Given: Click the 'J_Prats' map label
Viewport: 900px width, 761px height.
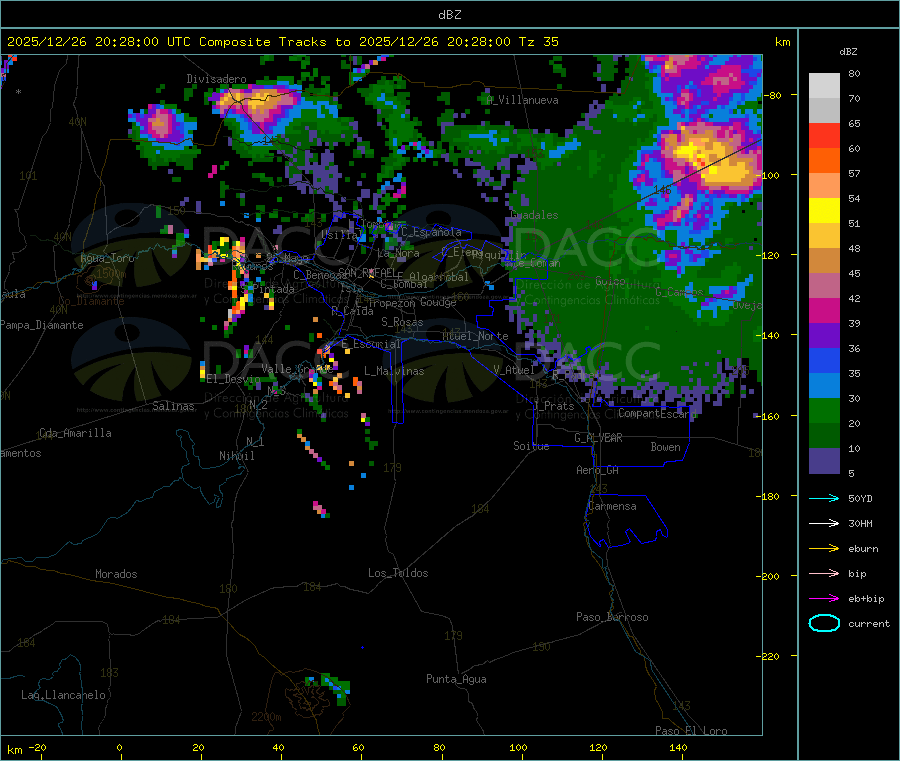Looking at the screenshot, I should pos(553,406).
